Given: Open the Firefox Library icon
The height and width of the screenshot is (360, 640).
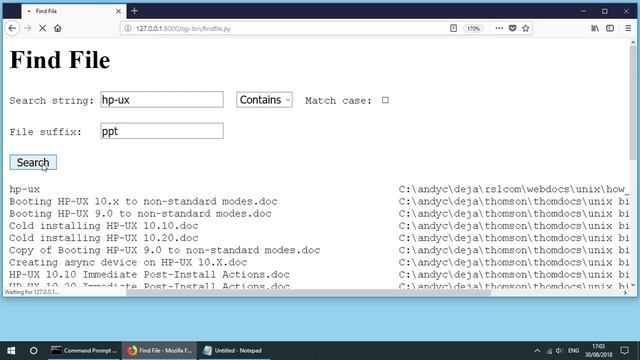Looking at the screenshot, I should 595,28.
